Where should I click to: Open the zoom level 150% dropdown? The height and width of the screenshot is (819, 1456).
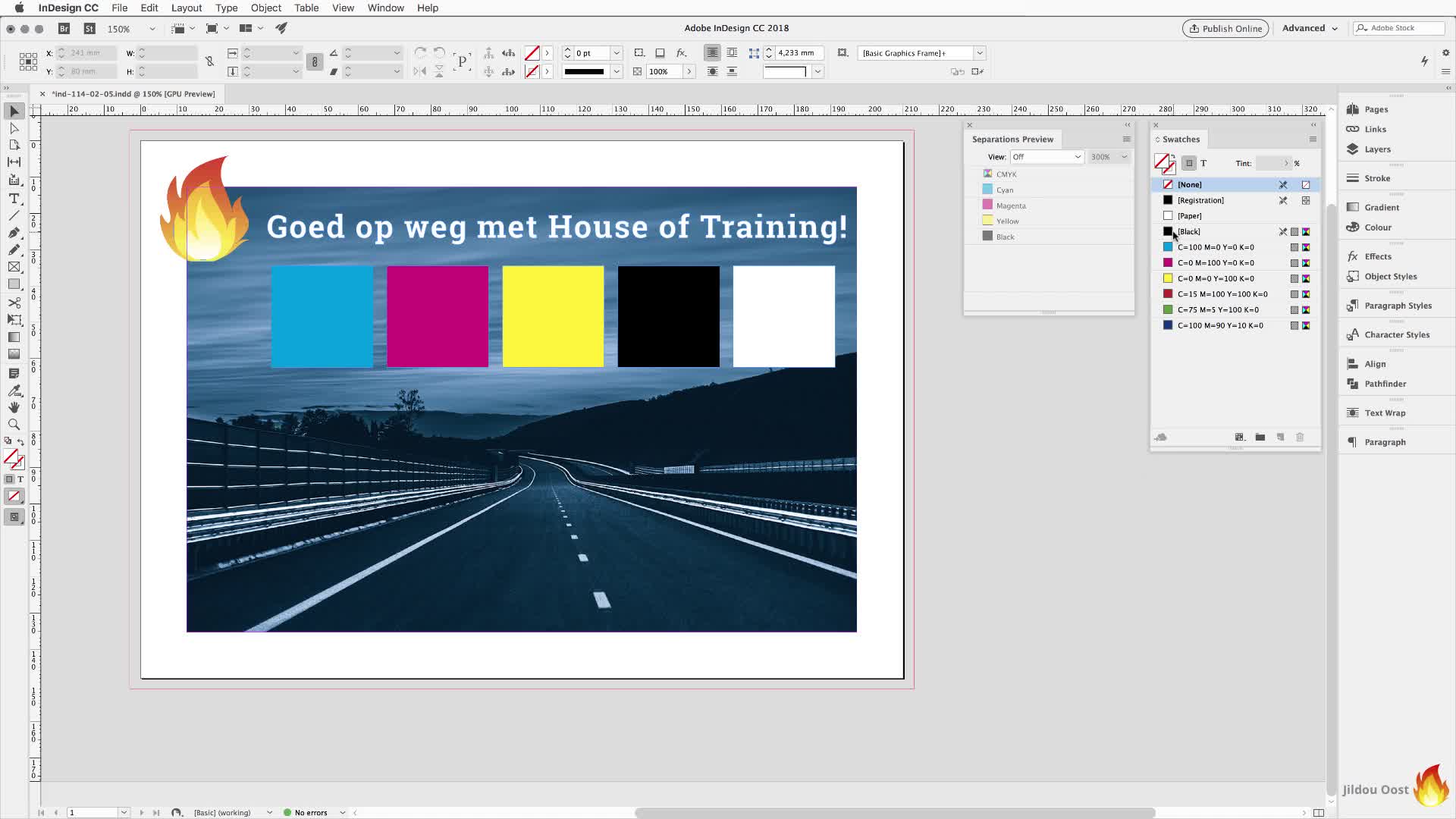(152, 29)
